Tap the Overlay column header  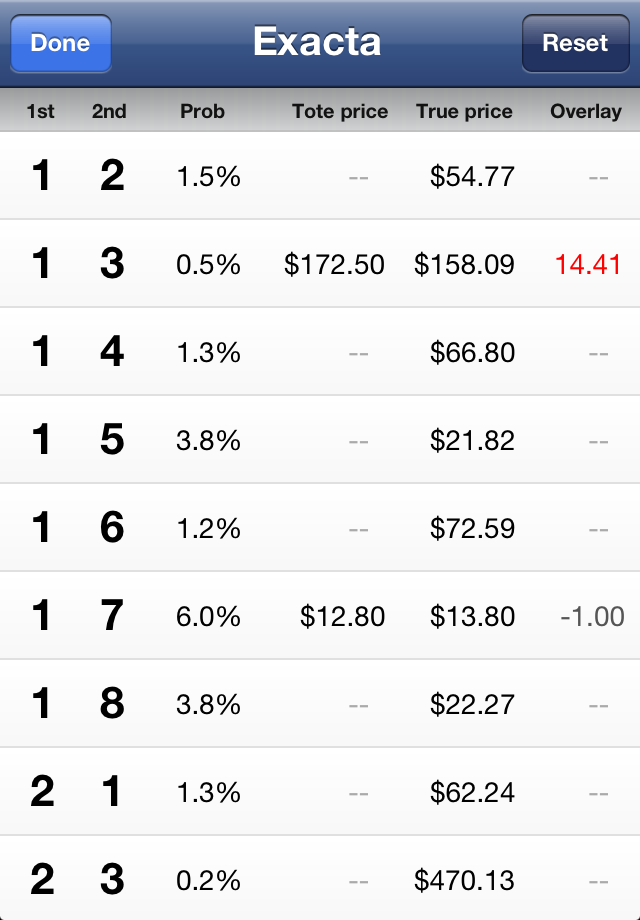[585, 111]
